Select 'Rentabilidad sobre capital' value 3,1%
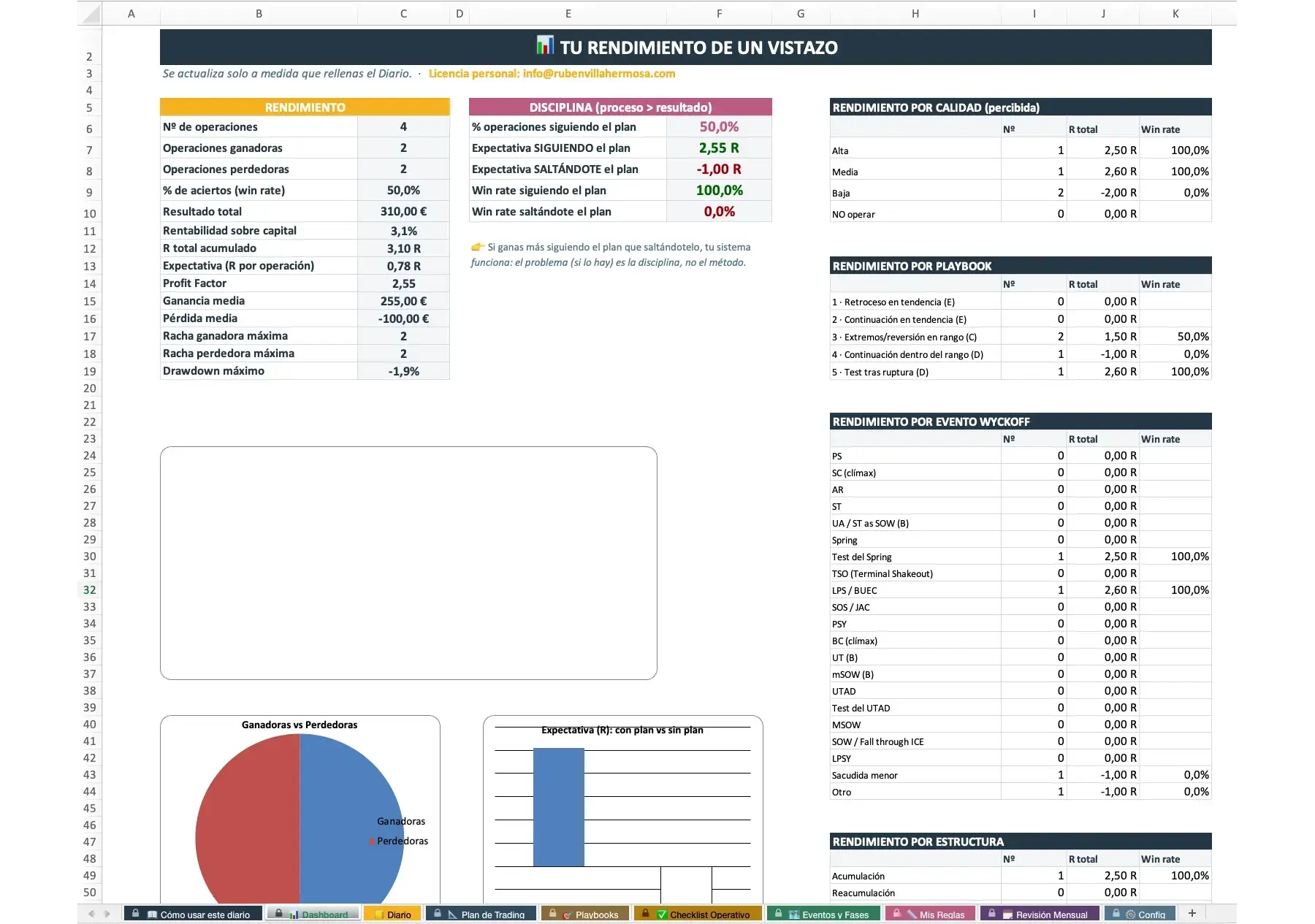Screen dimensions: 1315x924 (403, 231)
